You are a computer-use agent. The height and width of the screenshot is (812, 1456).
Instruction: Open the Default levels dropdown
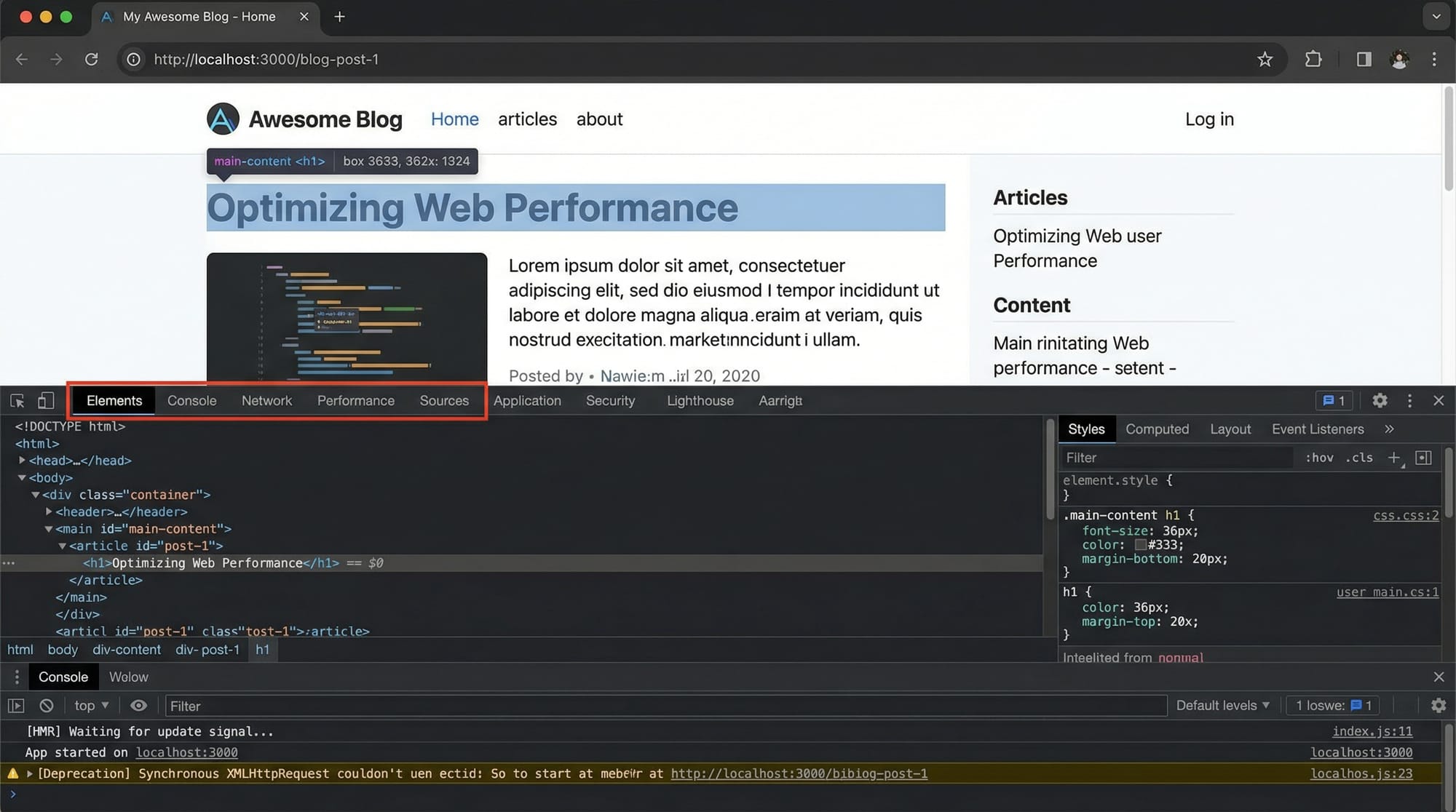[x=1223, y=705]
